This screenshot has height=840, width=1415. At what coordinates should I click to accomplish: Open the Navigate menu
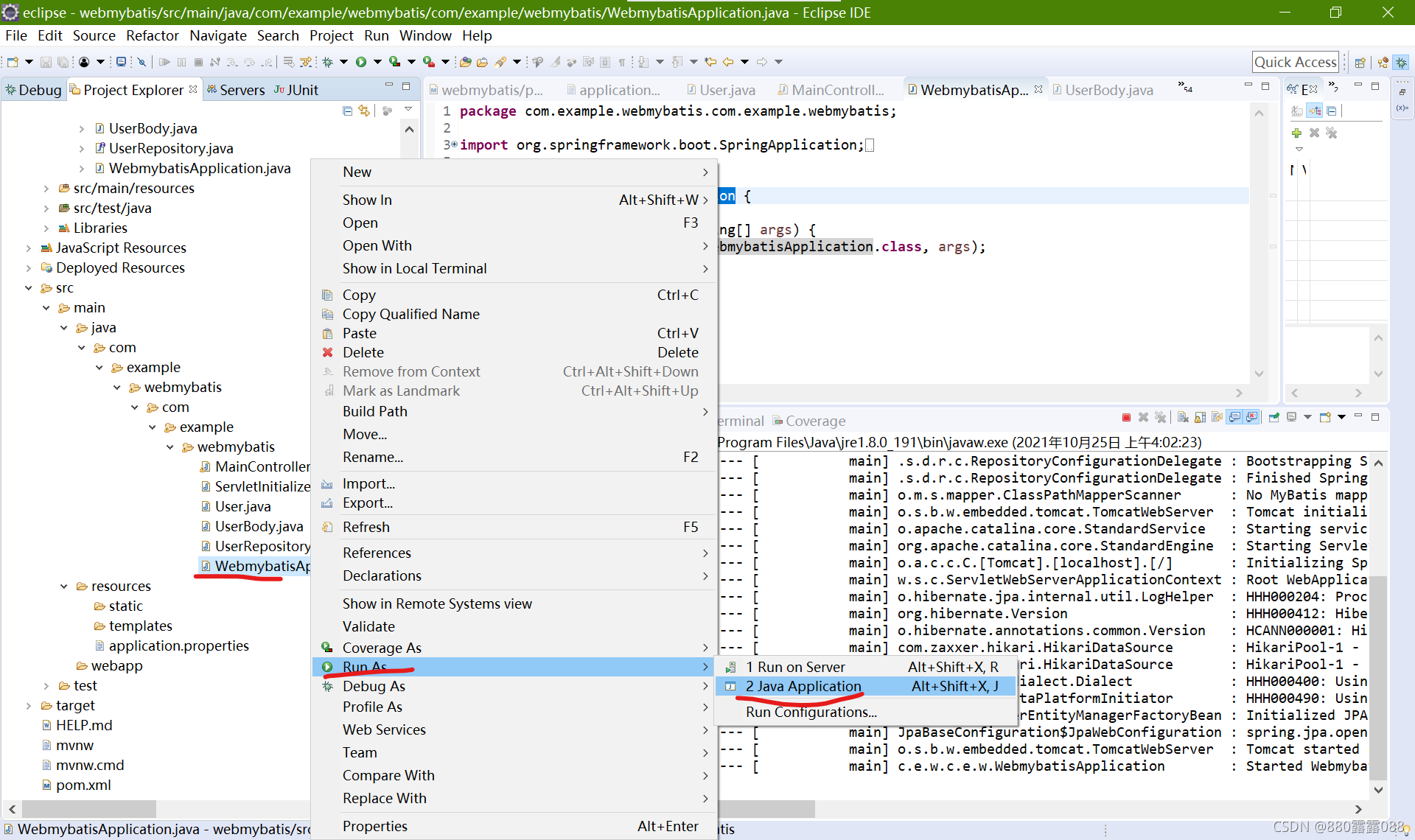tap(218, 35)
